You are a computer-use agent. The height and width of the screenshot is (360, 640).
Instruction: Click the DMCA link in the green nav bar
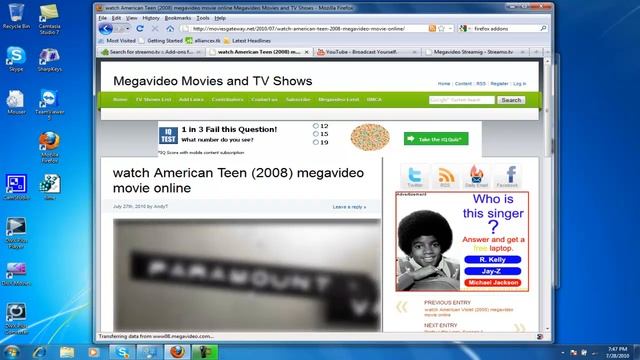[374, 100]
